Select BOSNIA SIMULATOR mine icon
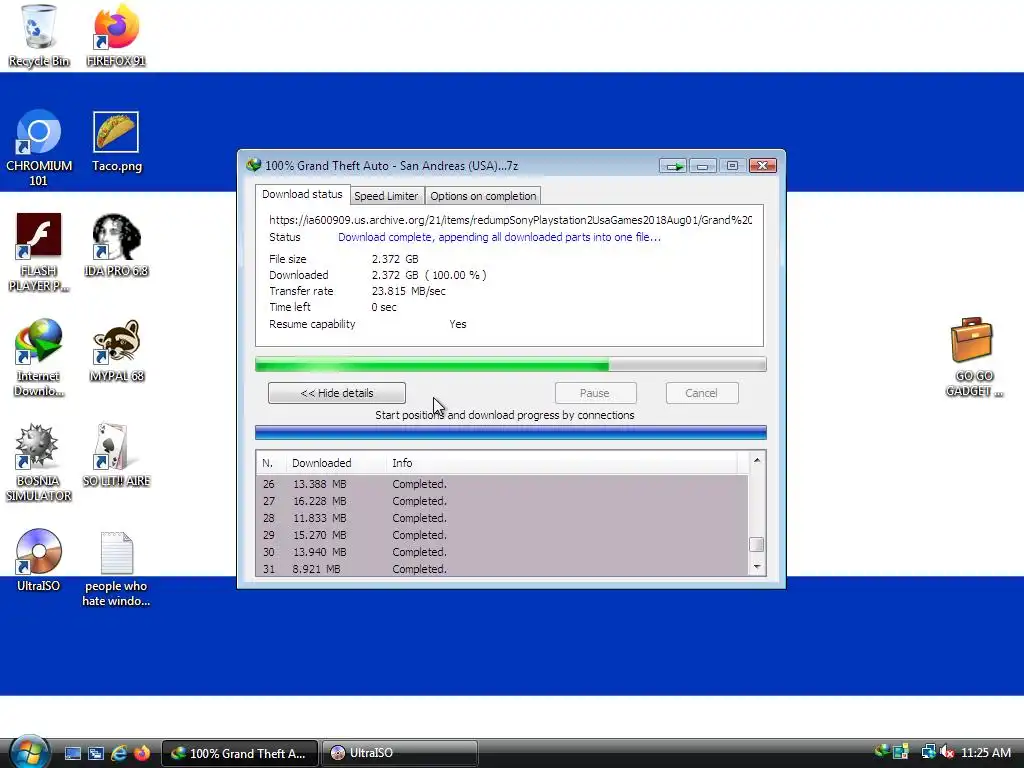Viewport: 1024px width, 768px height. coord(39,462)
